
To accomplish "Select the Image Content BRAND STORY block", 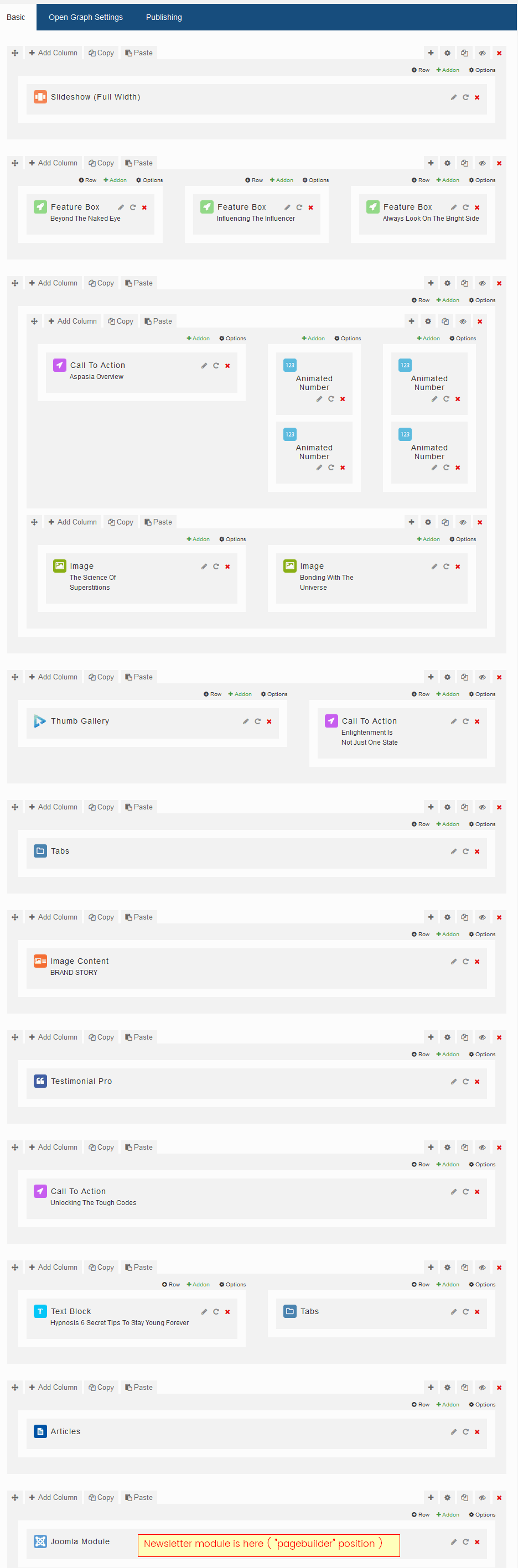I will (79, 966).
